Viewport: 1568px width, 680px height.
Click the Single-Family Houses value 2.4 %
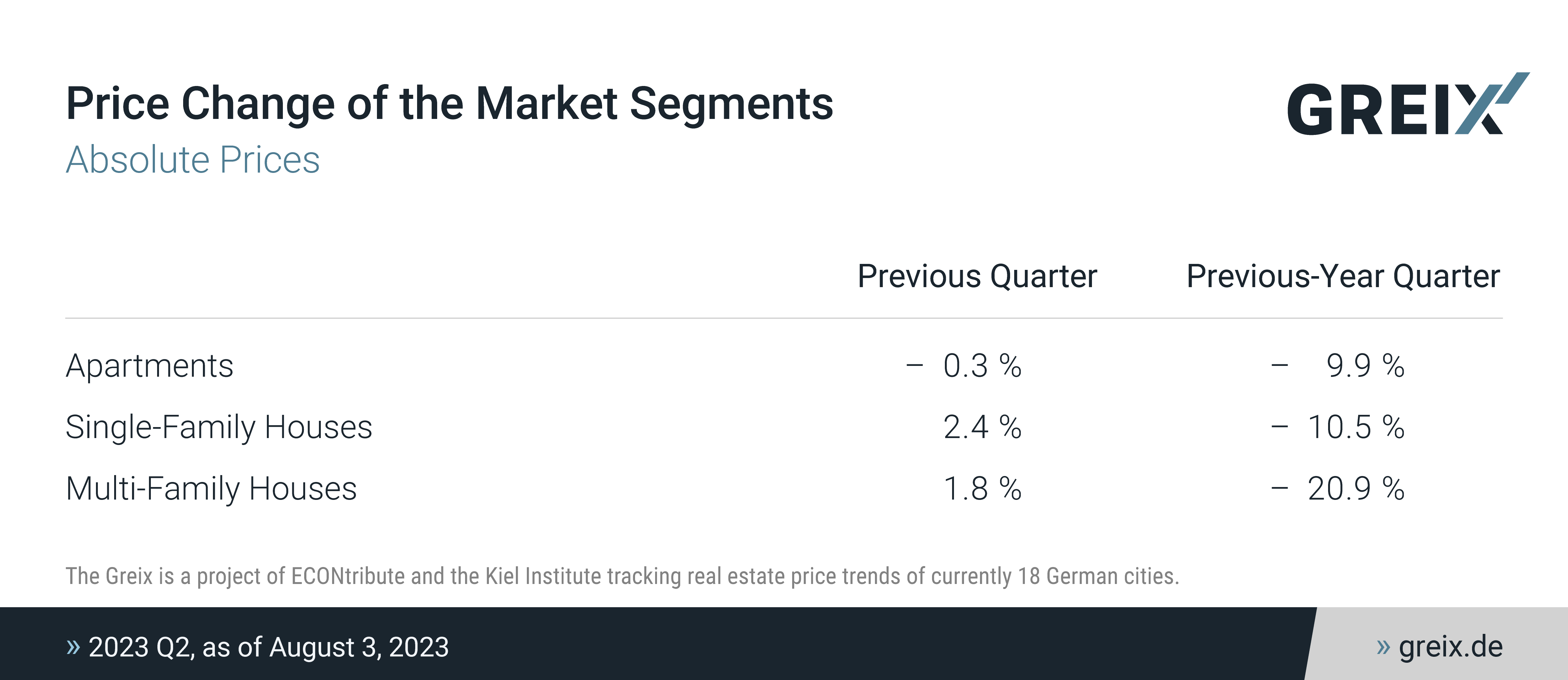point(982,427)
